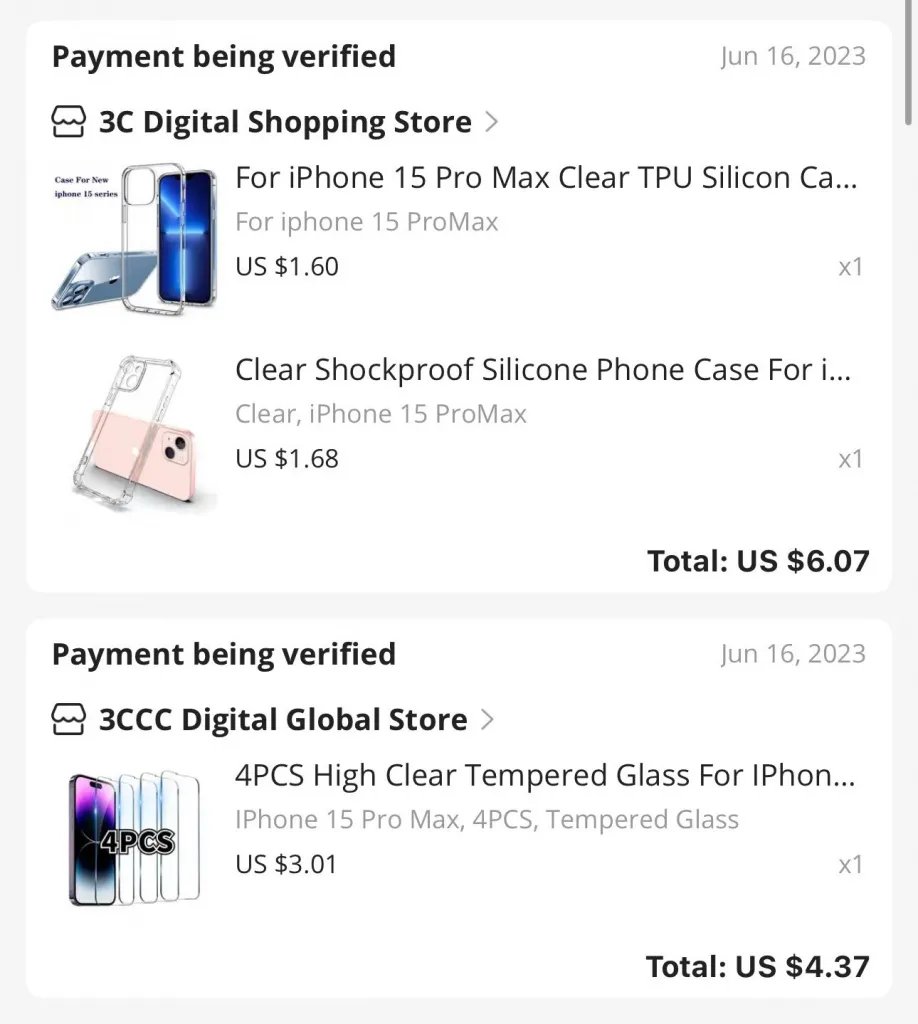Open 'For iPhone 15 Pro Max Clear TPU' title
Viewport: 918px width, 1024px height.
coord(546,178)
